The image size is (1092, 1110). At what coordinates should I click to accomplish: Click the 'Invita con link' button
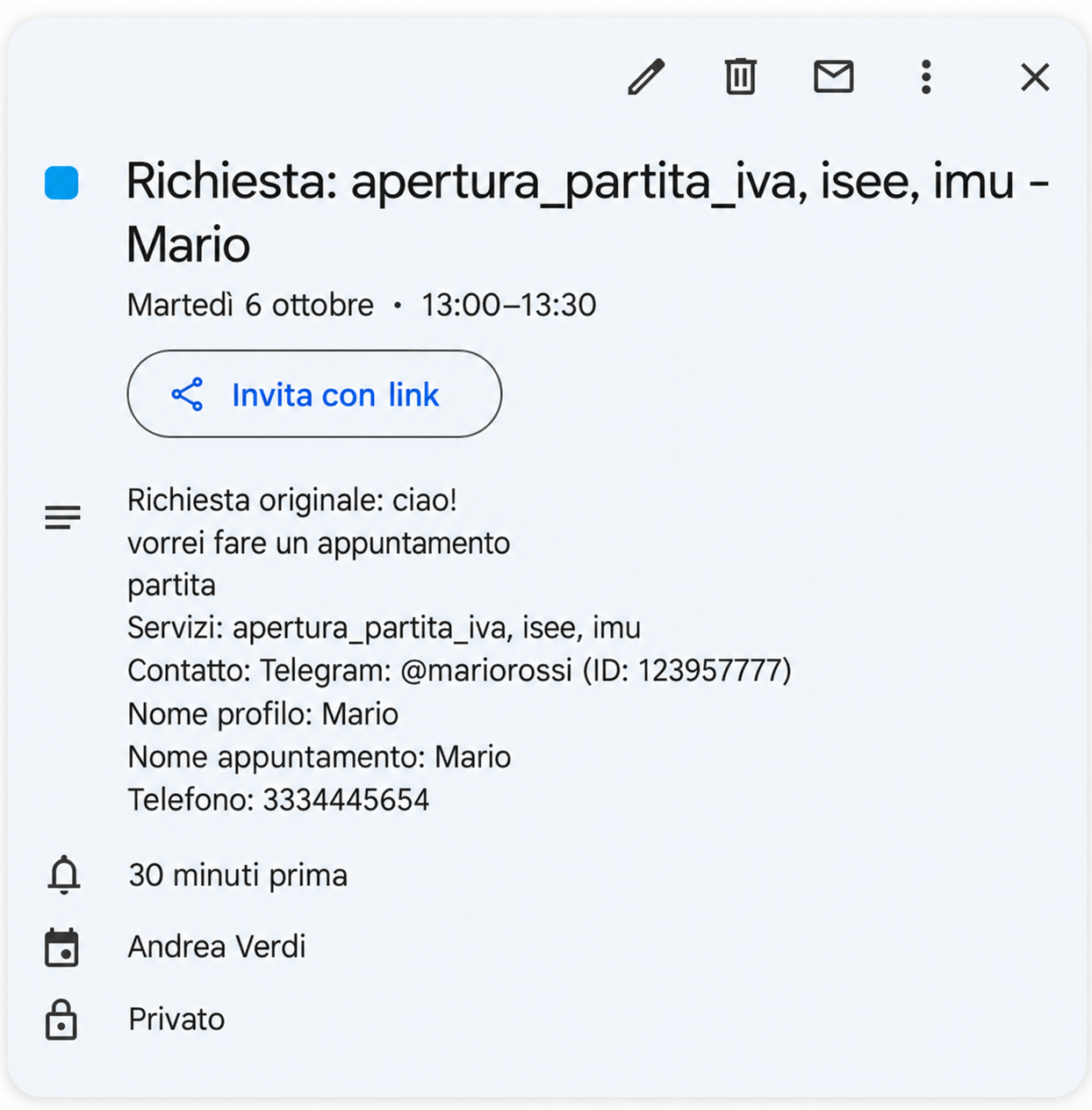(314, 394)
